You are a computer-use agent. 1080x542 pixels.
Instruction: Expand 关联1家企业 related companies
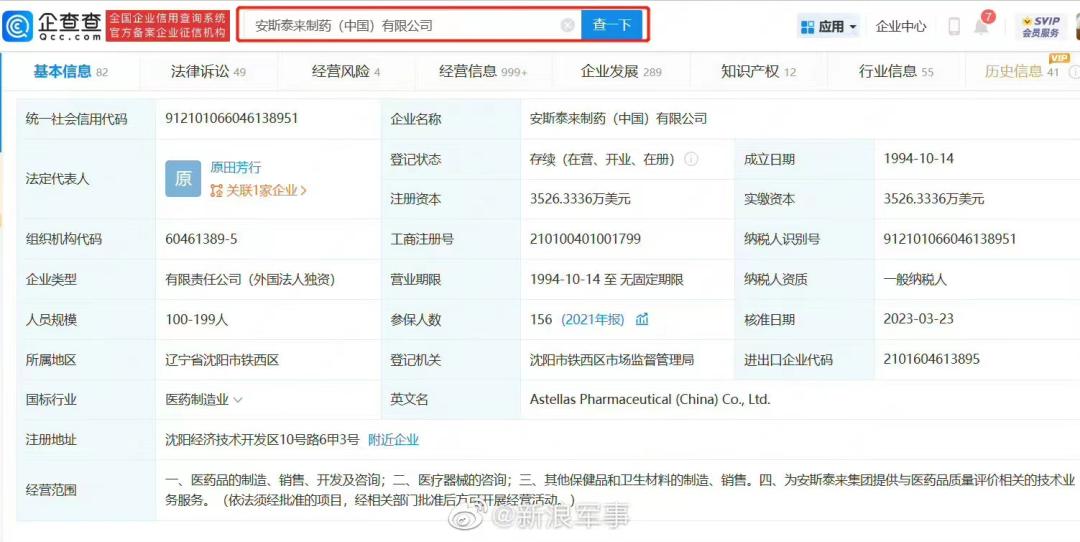tap(258, 191)
